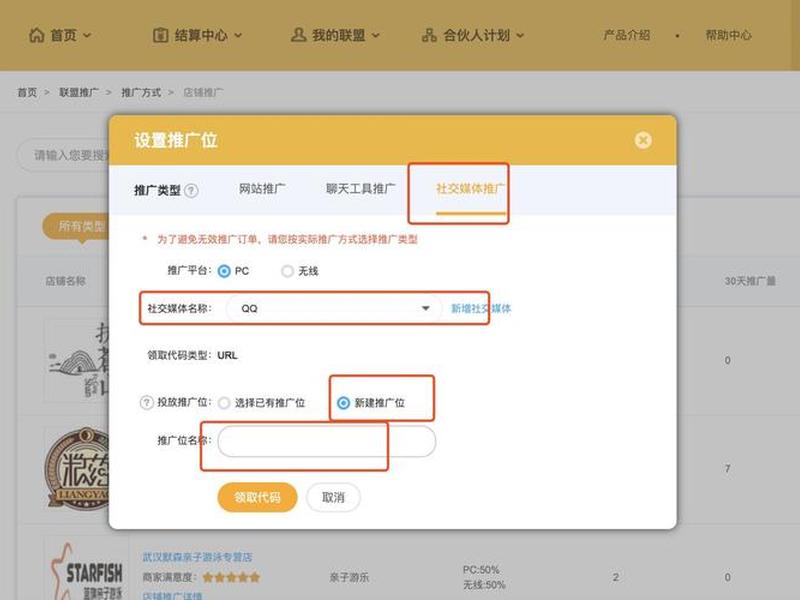Click the 合伙人计划 organization icon
Screen dimensions: 800x600
pos(429,35)
